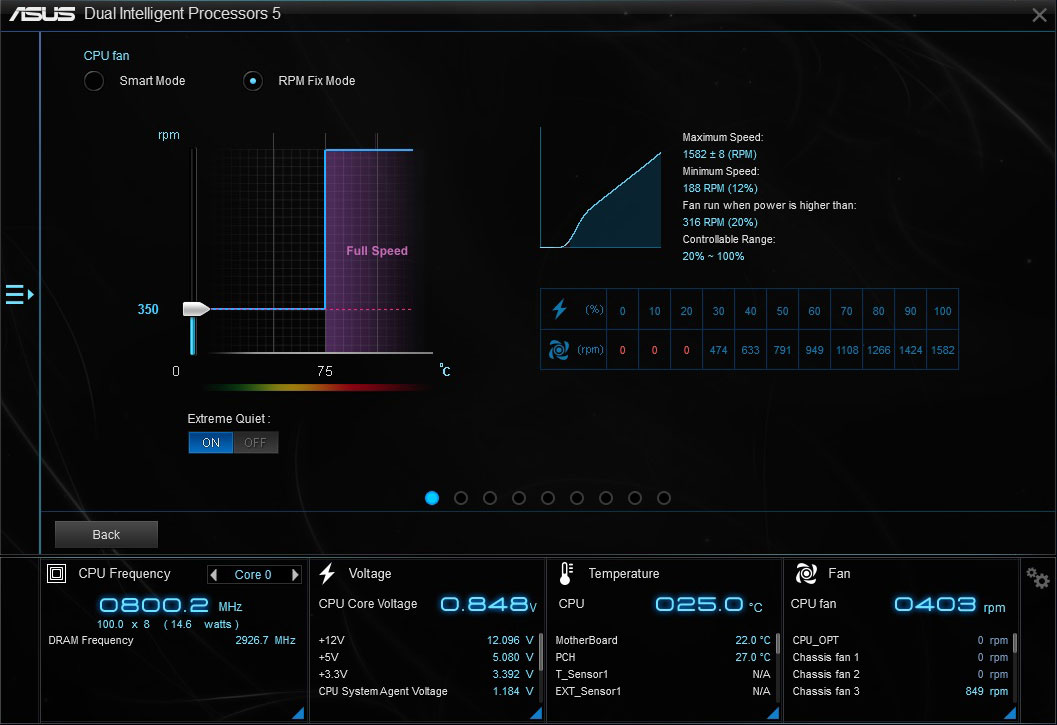Expand Voltage panel corner triangle
Image resolution: width=1057 pixels, height=725 pixels.
click(x=536, y=713)
